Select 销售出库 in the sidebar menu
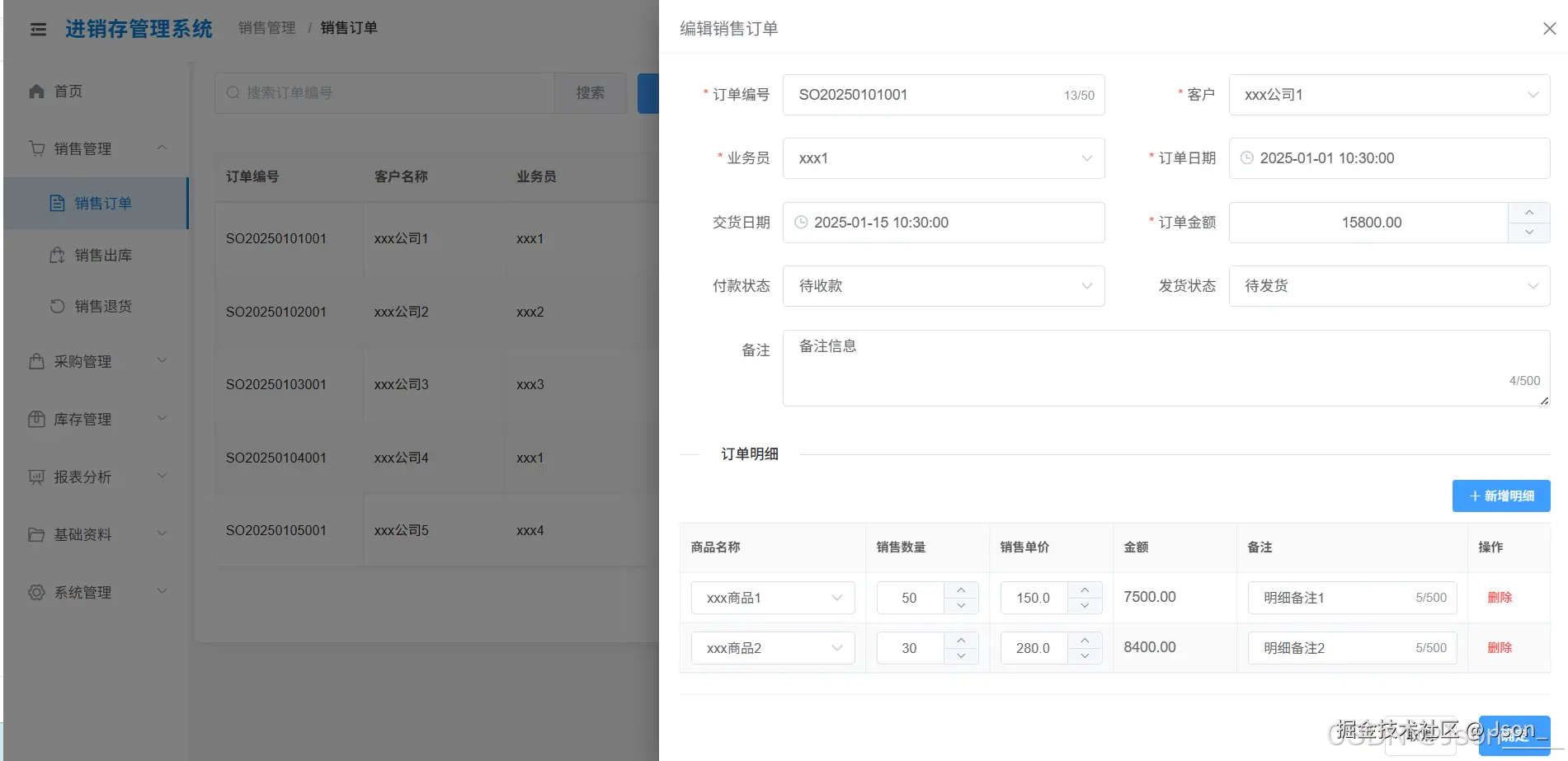 pyautogui.click(x=96, y=256)
